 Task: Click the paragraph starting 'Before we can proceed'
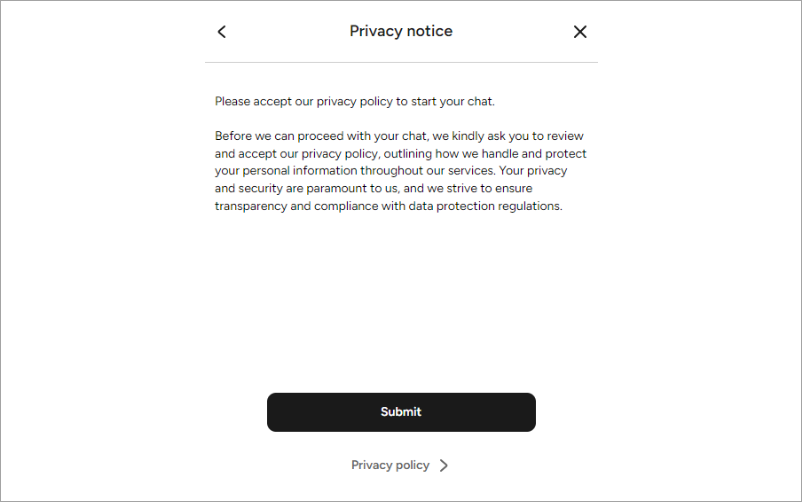point(400,171)
